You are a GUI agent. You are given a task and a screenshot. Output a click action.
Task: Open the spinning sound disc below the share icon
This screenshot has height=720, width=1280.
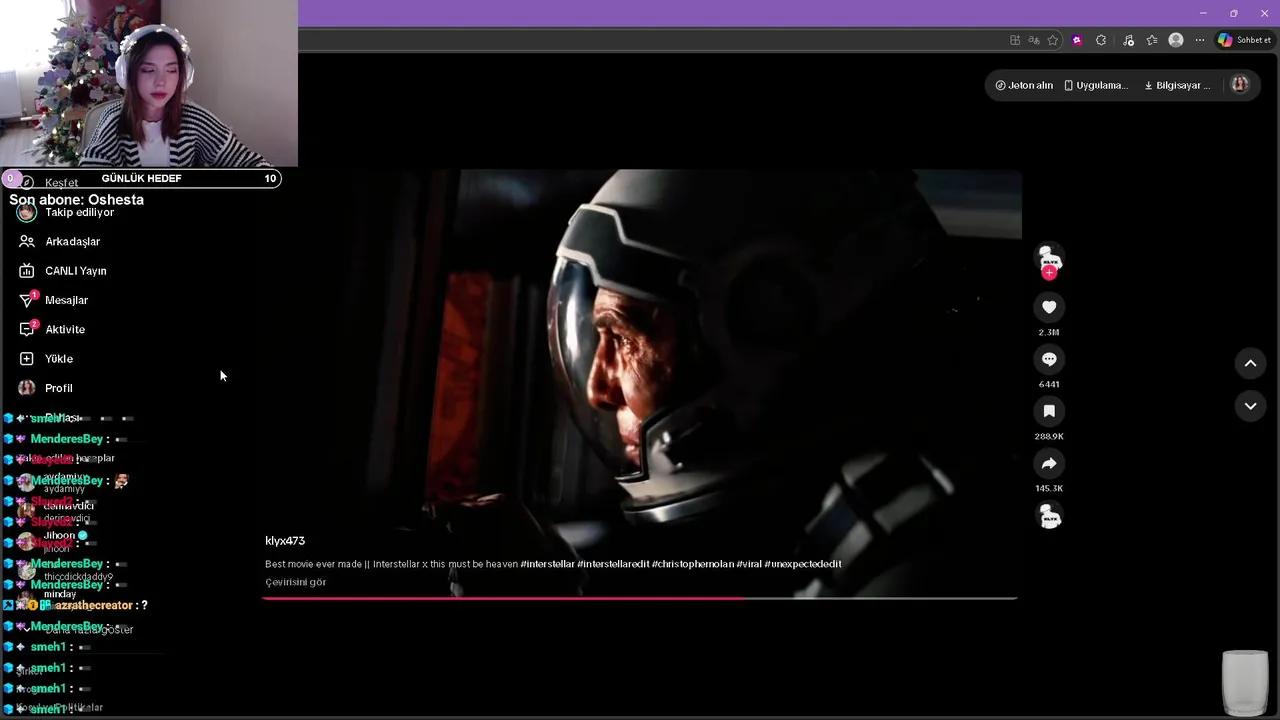point(1049,516)
